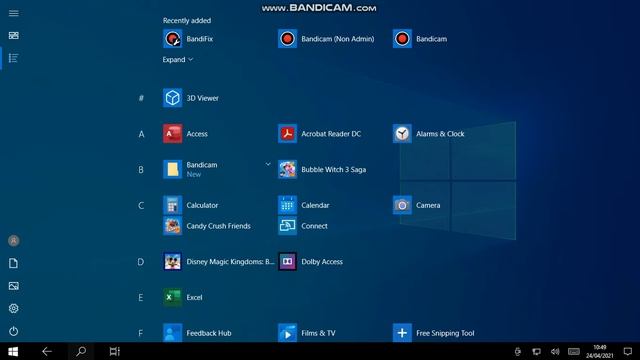This screenshot has width=640, height=360.
Task: Open the touch keyboard tray icon
Action: (x=574, y=351)
